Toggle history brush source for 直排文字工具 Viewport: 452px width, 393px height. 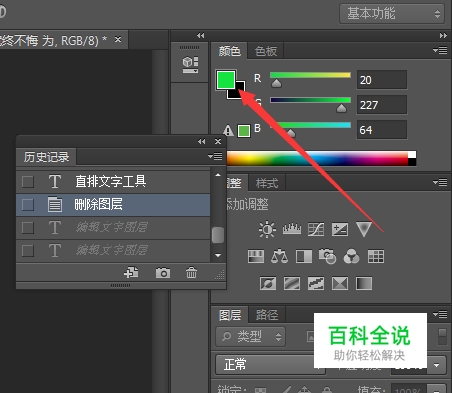pos(28,182)
